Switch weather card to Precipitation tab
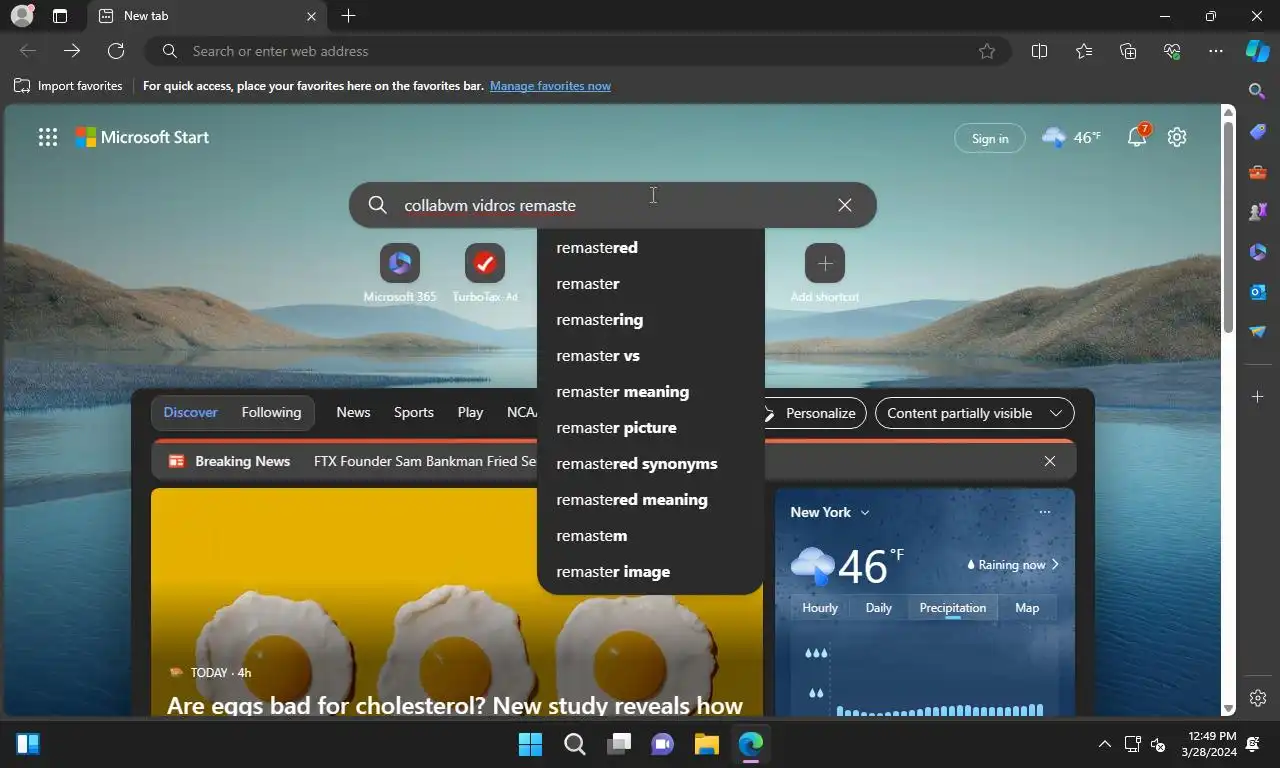Viewport: 1280px width, 768px height. tap(953, 607)
